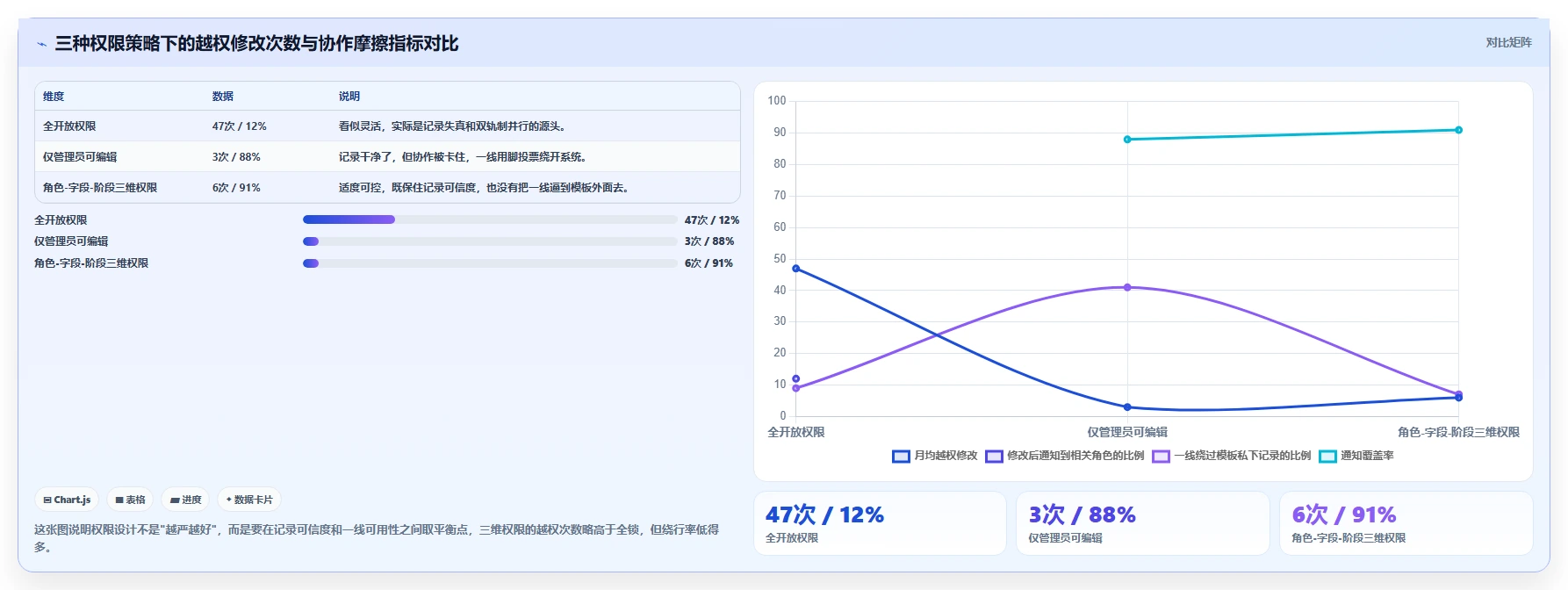The width and height of the screenshot is (1568, 590).
Task: Click the header icon beside the title
Action: (x=41, y=44)
